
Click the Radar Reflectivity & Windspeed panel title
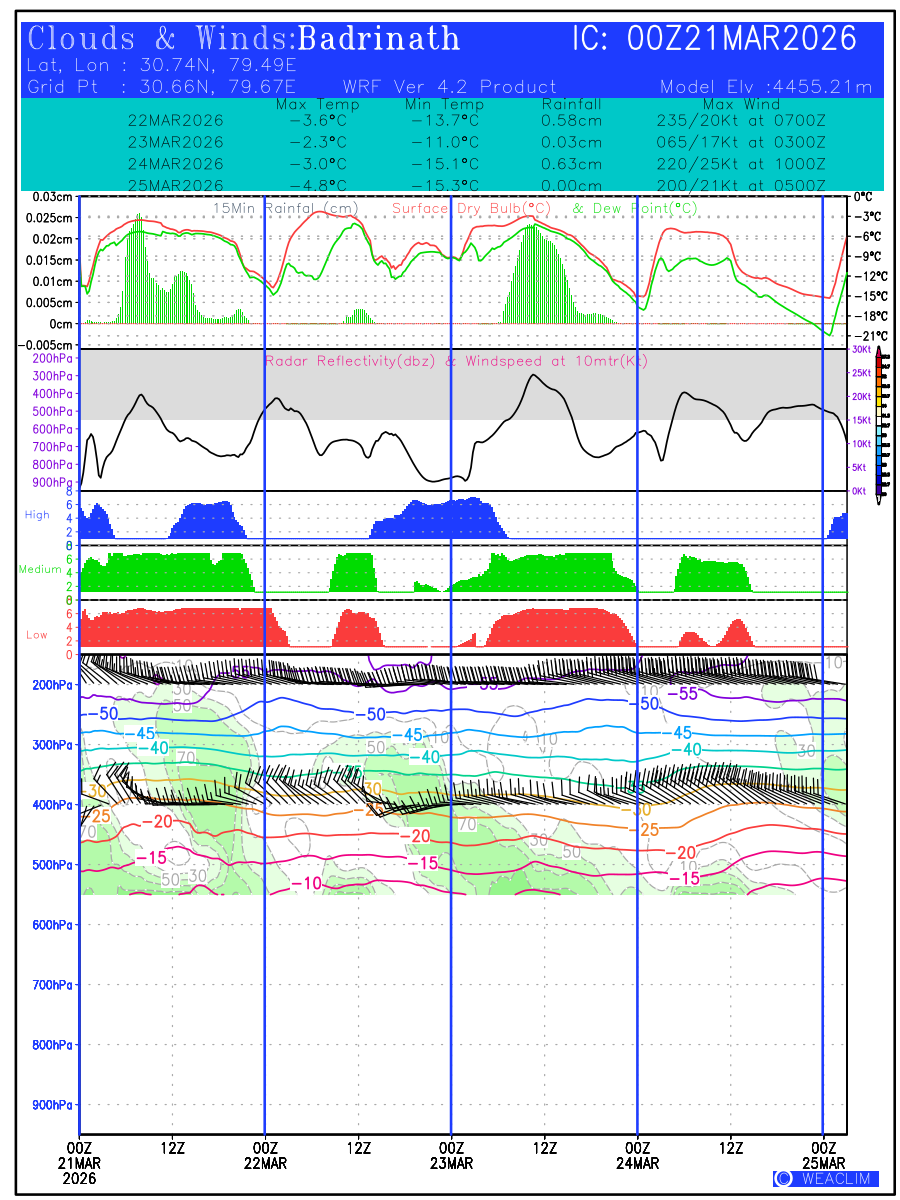tap(456, 361)
